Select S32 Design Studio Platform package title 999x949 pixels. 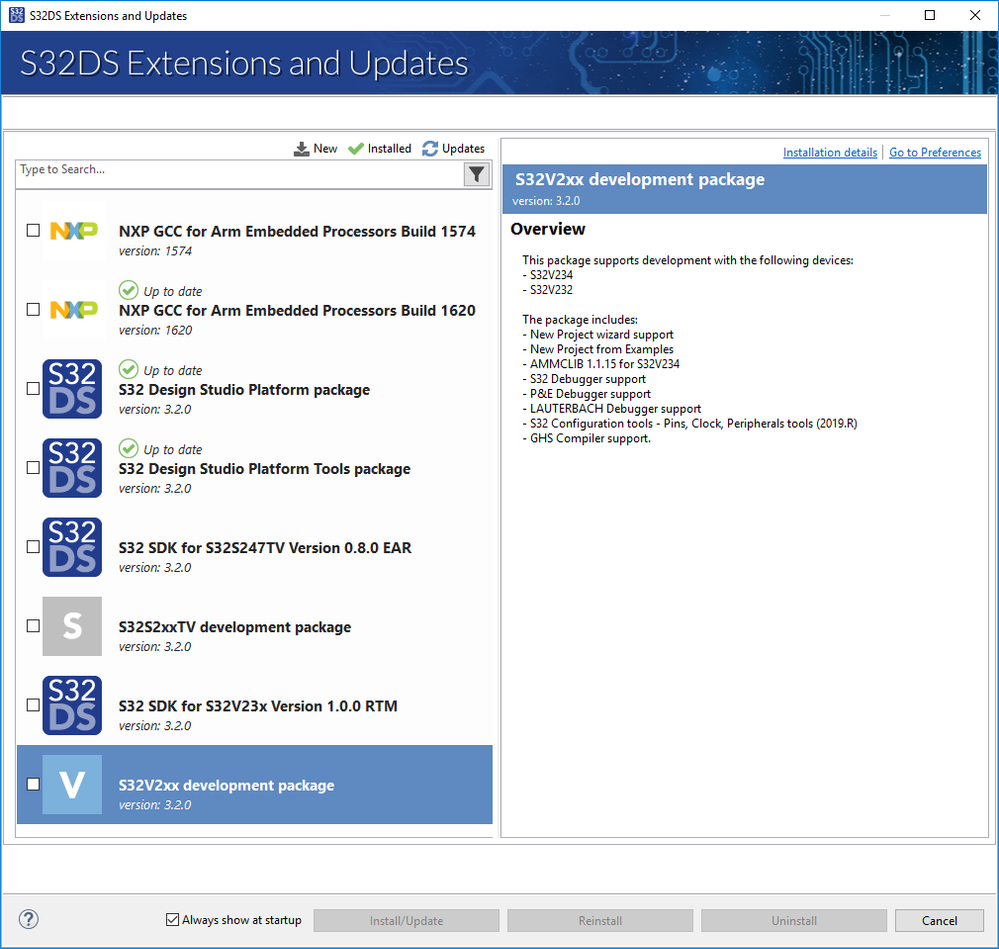click(x=244, y=390)
